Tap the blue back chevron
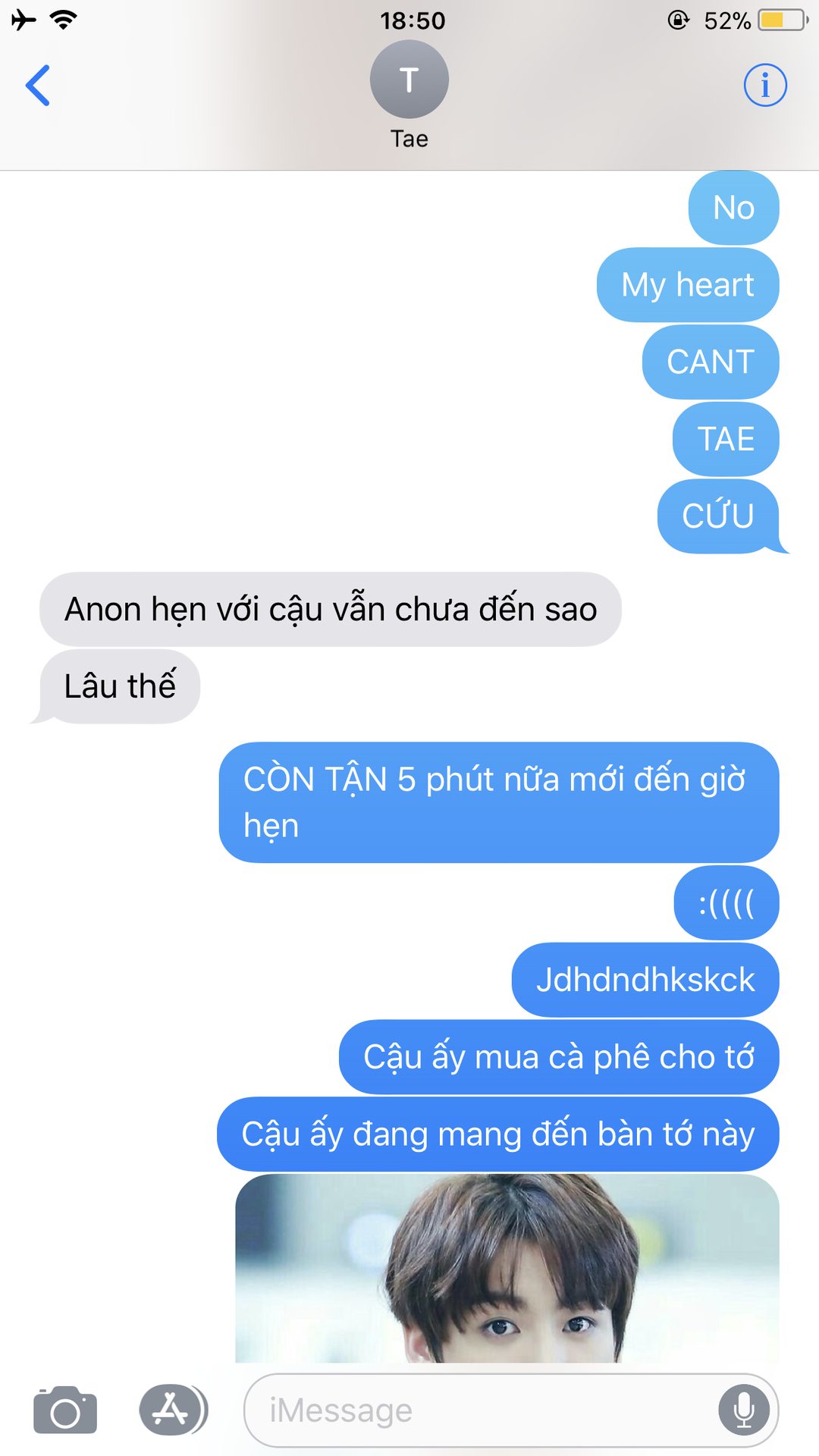This screenshot has width=819, height=1456. click(38, 85)
